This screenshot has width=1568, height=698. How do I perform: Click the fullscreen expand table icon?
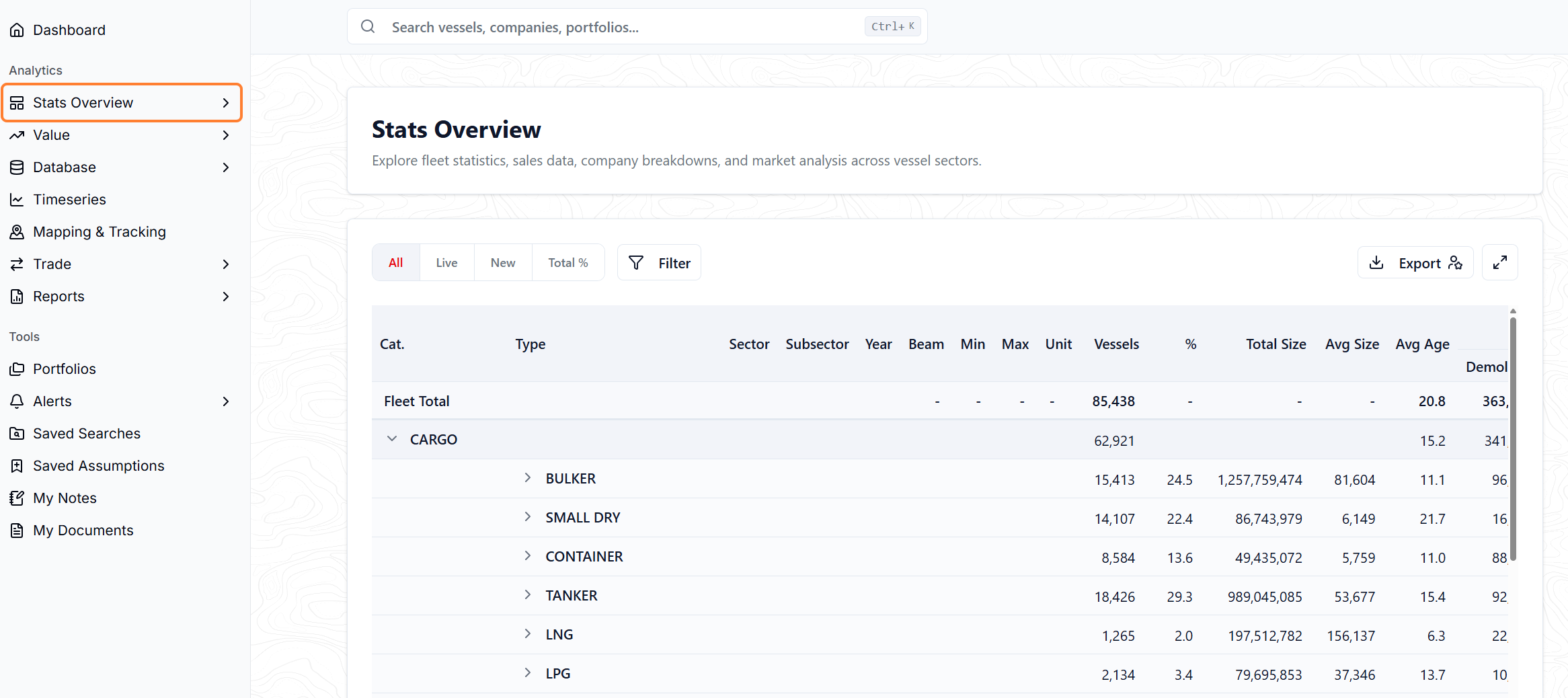click(1499, 262)
